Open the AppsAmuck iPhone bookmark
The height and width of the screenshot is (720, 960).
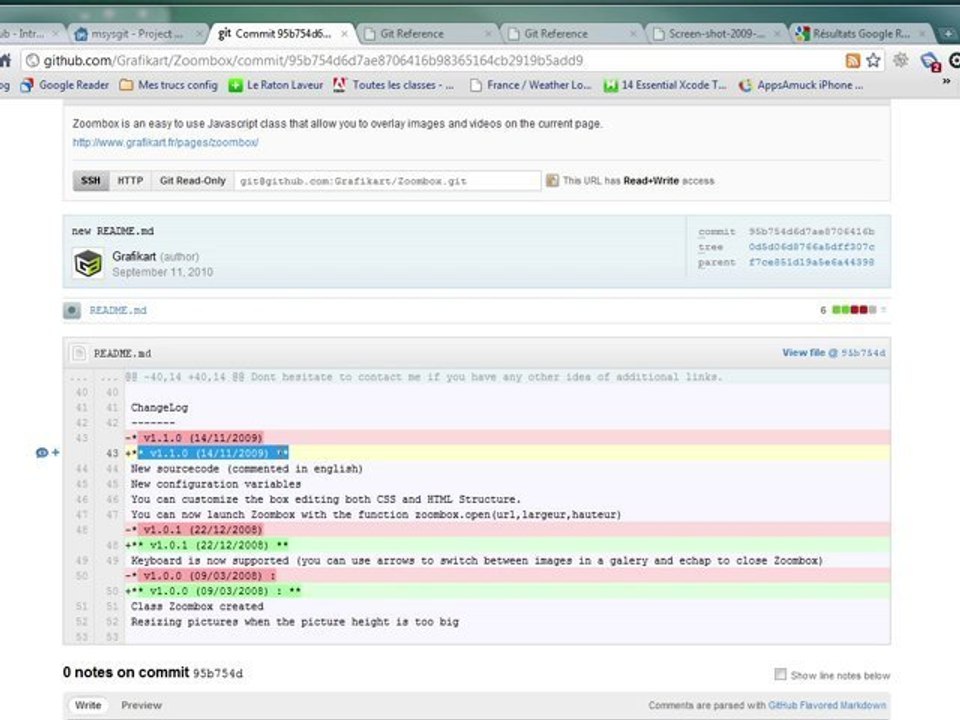pos(801,85)
